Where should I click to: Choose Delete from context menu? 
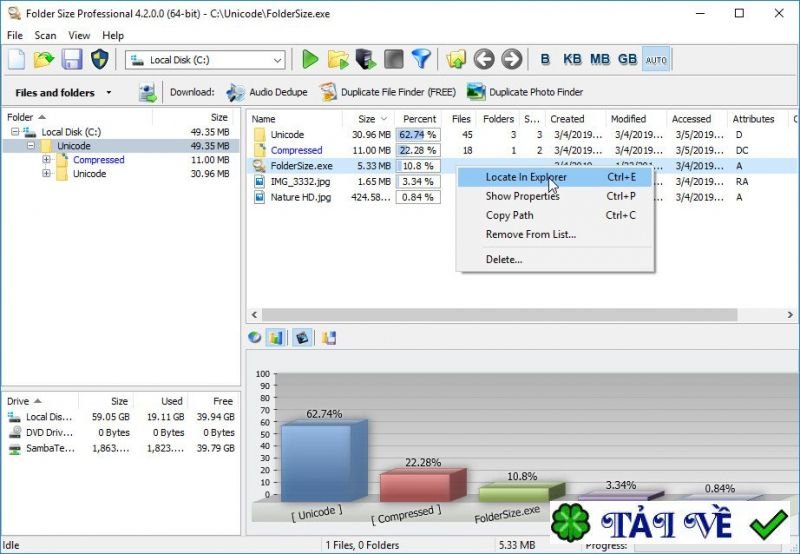click(555, 259)
